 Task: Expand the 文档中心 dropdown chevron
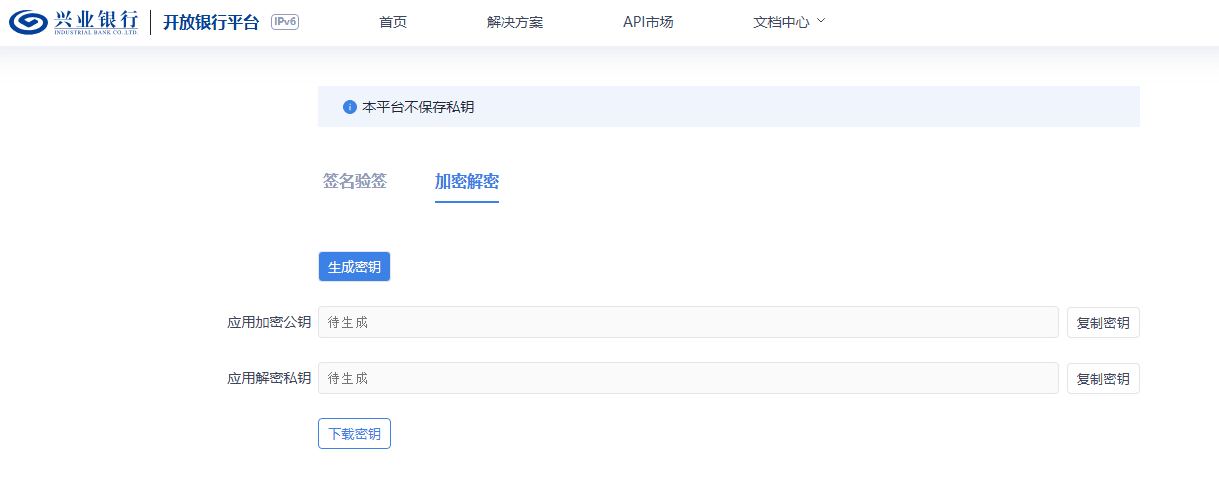(822, 21)
